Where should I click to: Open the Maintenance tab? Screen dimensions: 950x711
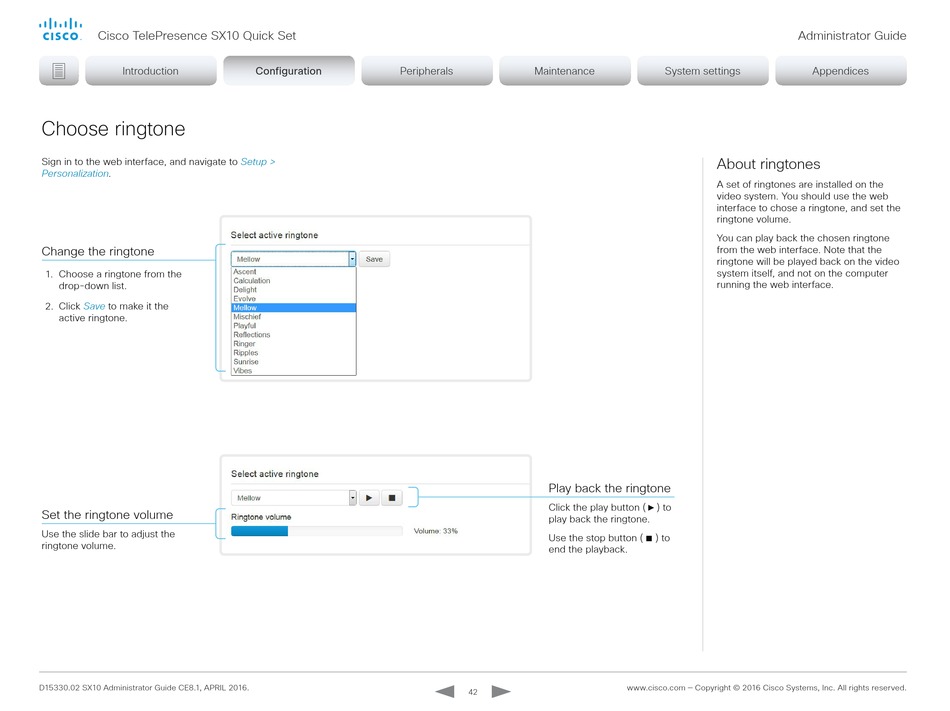click(564, 71)
